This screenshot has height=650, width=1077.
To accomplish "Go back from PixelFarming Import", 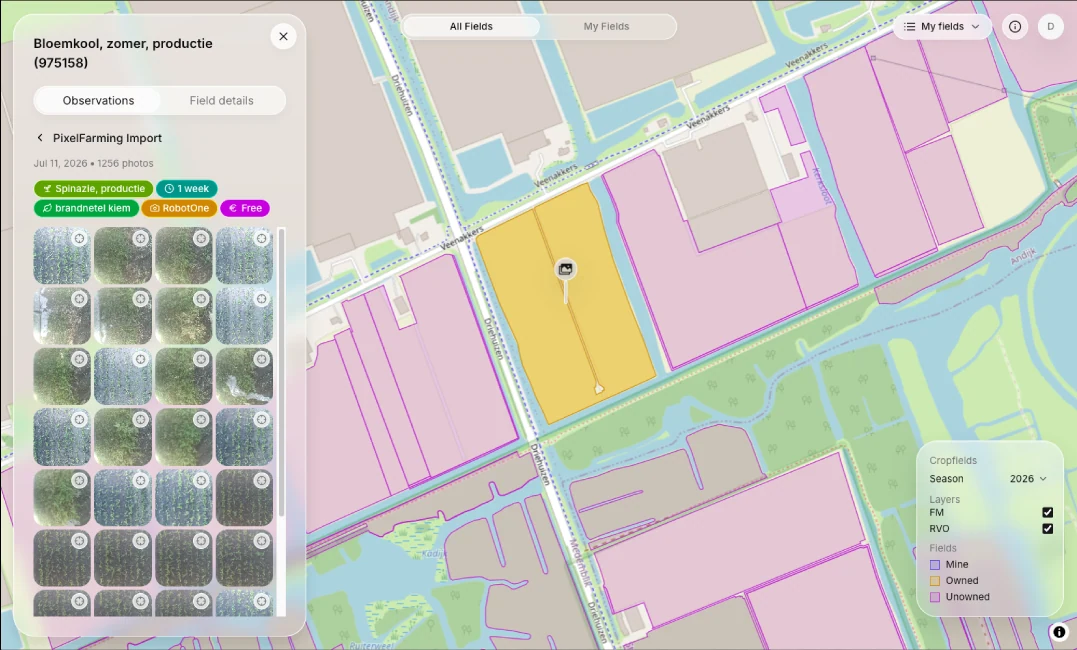I will [x=40, y=137].
